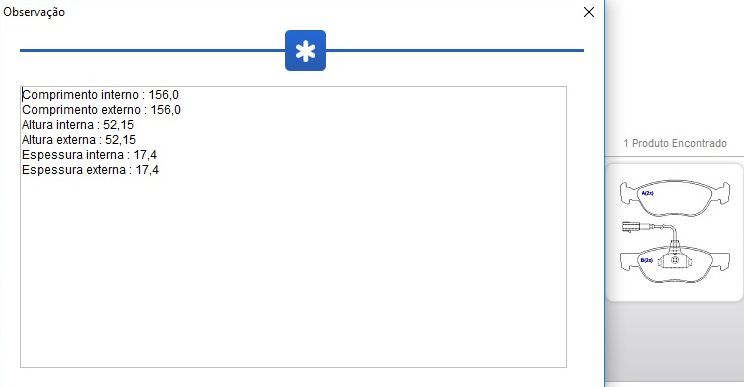Open the brake pad product thumbnail card
Screen dimensions: 744x387
coord(675,232)
